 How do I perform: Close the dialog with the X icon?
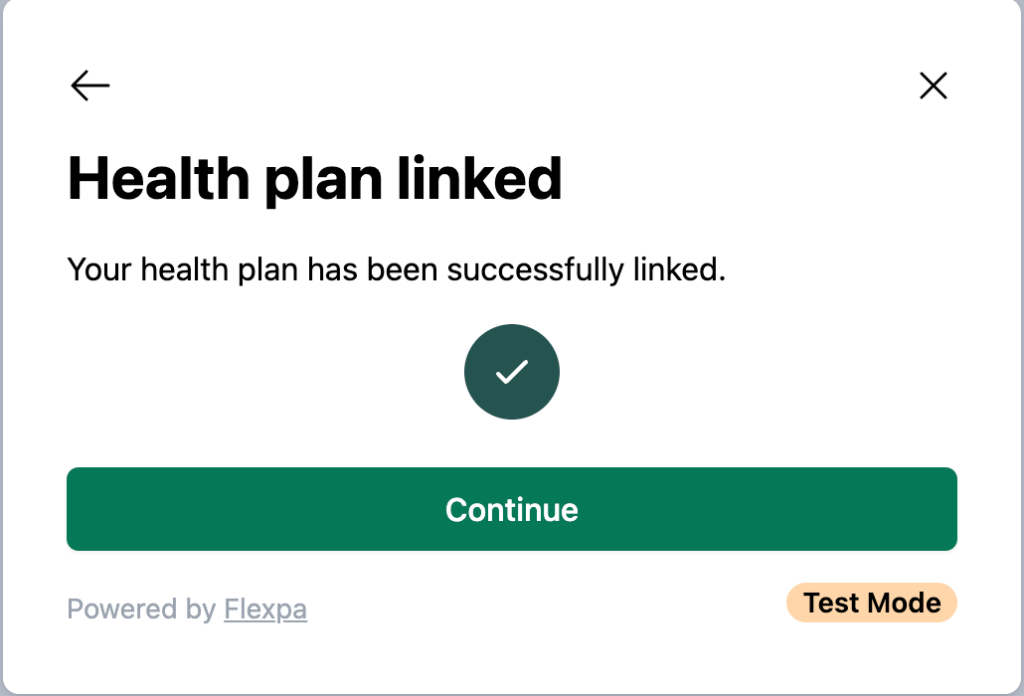click(932, 86)
